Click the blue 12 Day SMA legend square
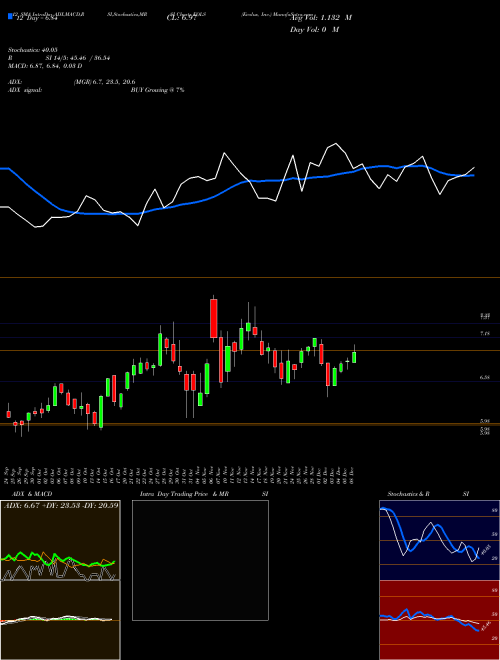The image size is (500, 660). [x=11, y=16]
